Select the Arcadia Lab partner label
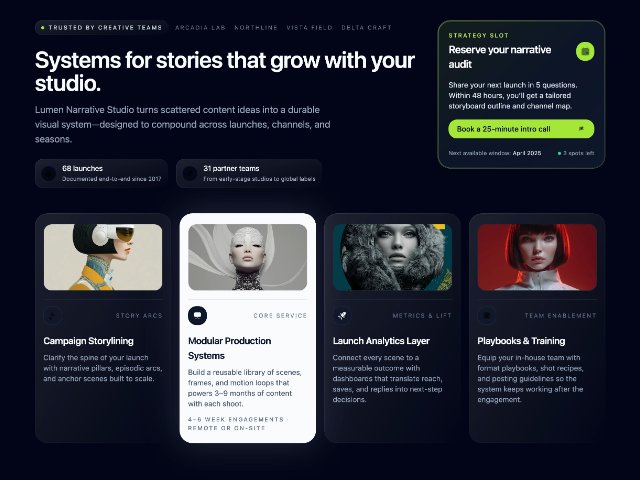 click(200, 28)
